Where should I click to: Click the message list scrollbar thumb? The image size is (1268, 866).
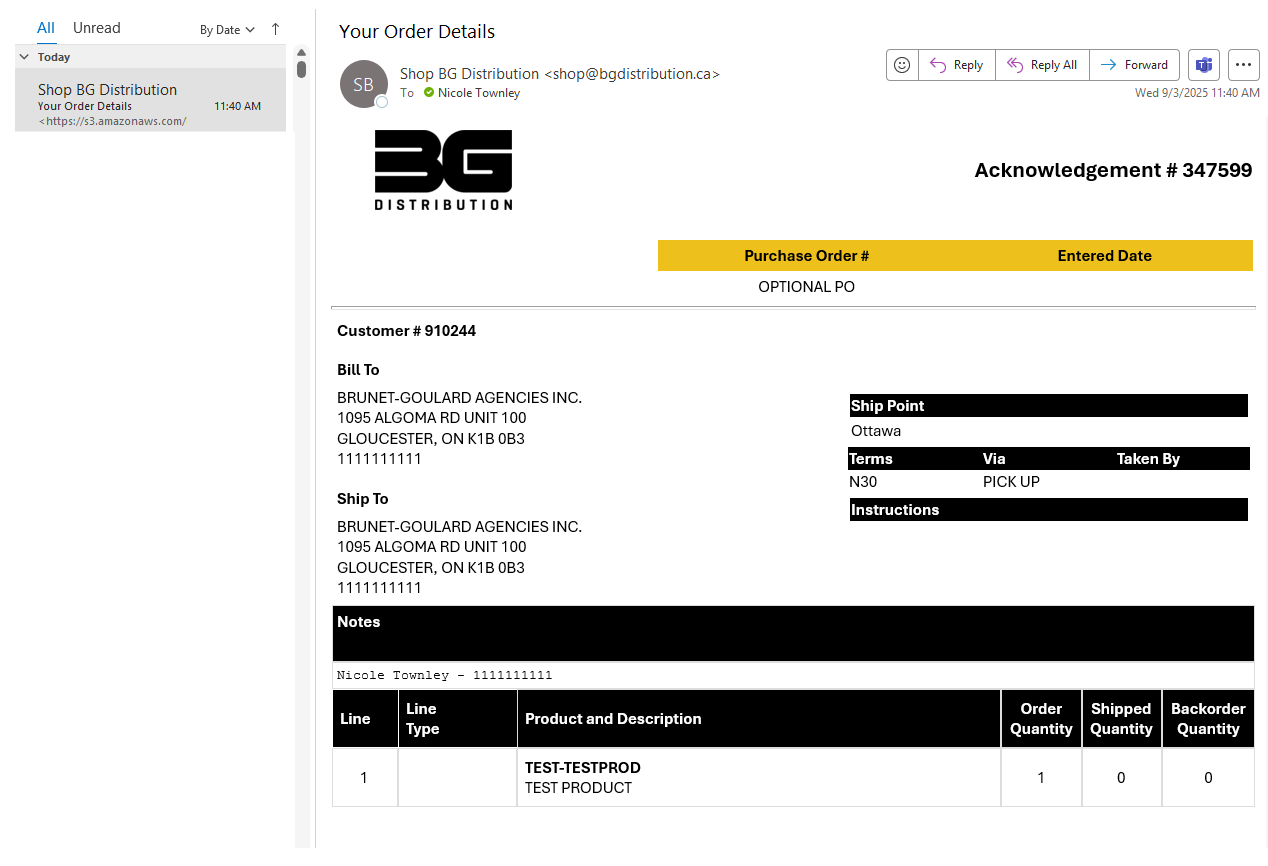click(301, 69)
